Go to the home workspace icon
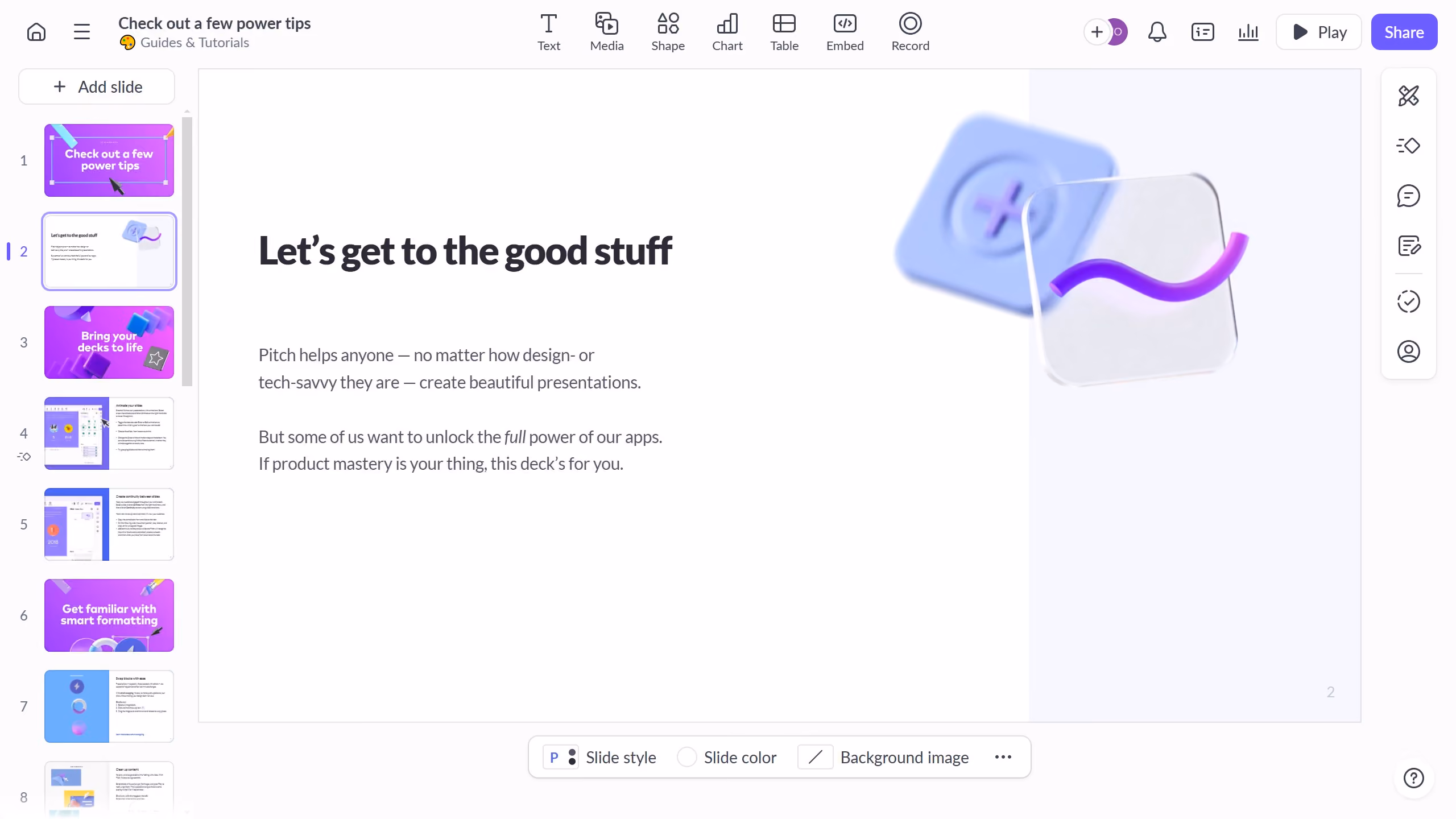Image resolution: width=1456 pixels, height=819 pixels. click(36, 32)
